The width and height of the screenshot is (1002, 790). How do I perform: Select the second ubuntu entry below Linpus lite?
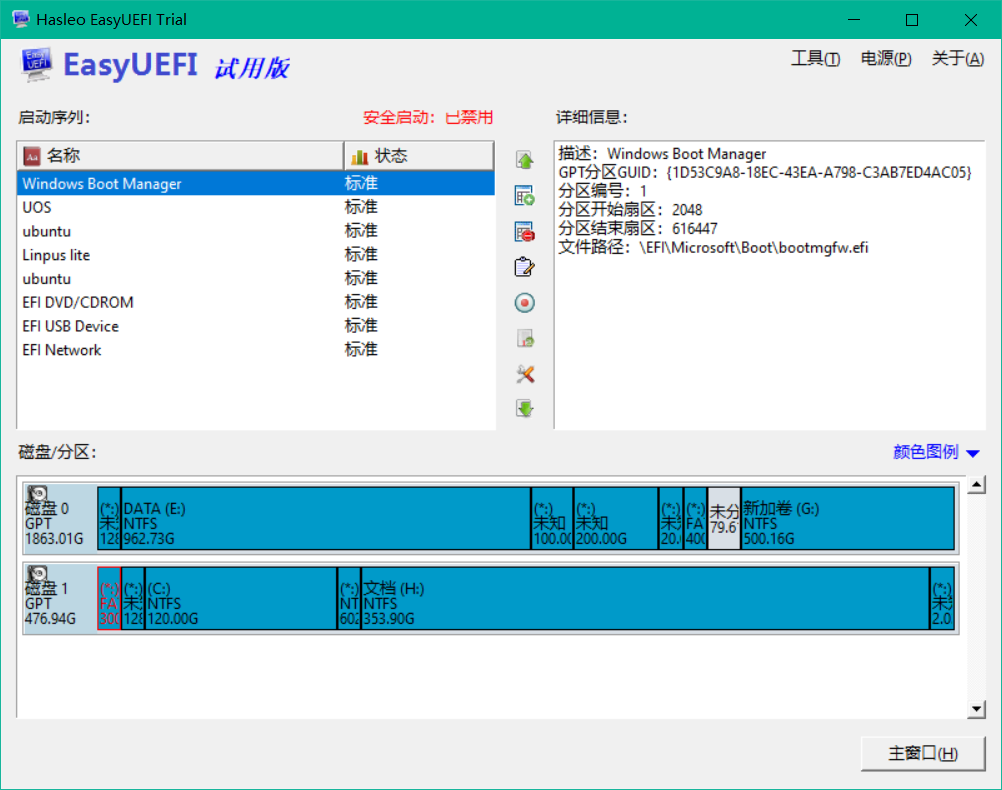point(256,279)
